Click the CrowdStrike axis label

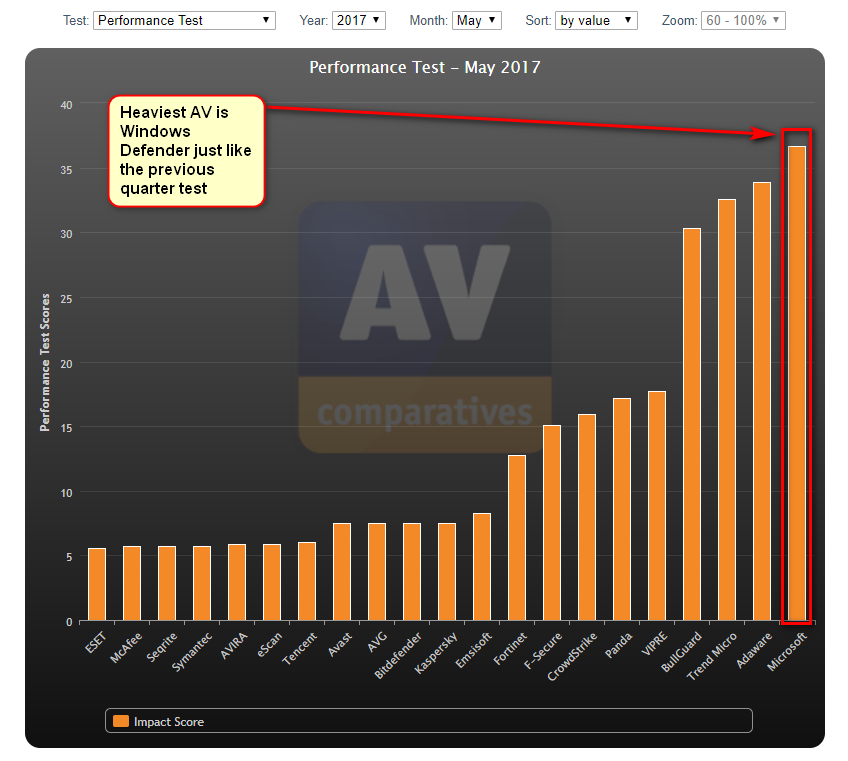pos(572,656)
